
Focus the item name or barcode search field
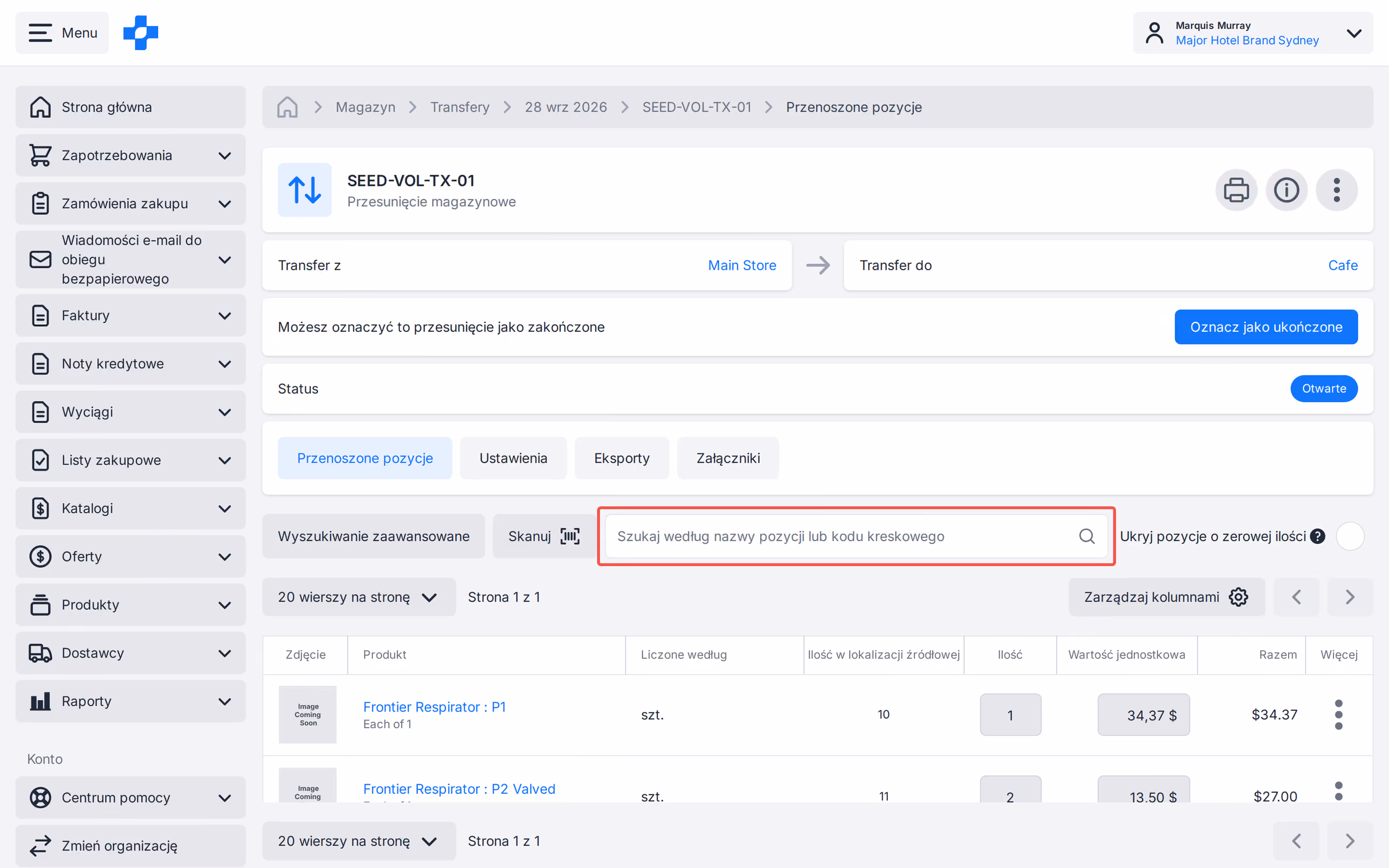tap(856, 536)
